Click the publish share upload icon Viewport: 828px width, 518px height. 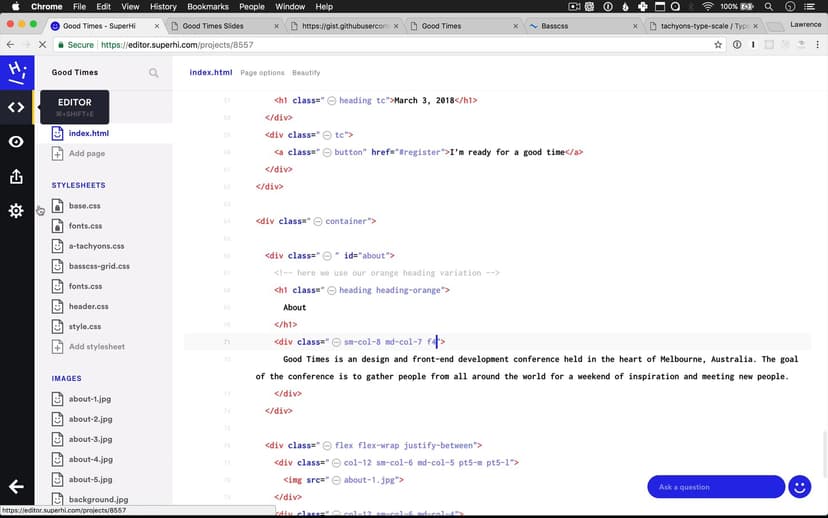(x=16, y=177)
